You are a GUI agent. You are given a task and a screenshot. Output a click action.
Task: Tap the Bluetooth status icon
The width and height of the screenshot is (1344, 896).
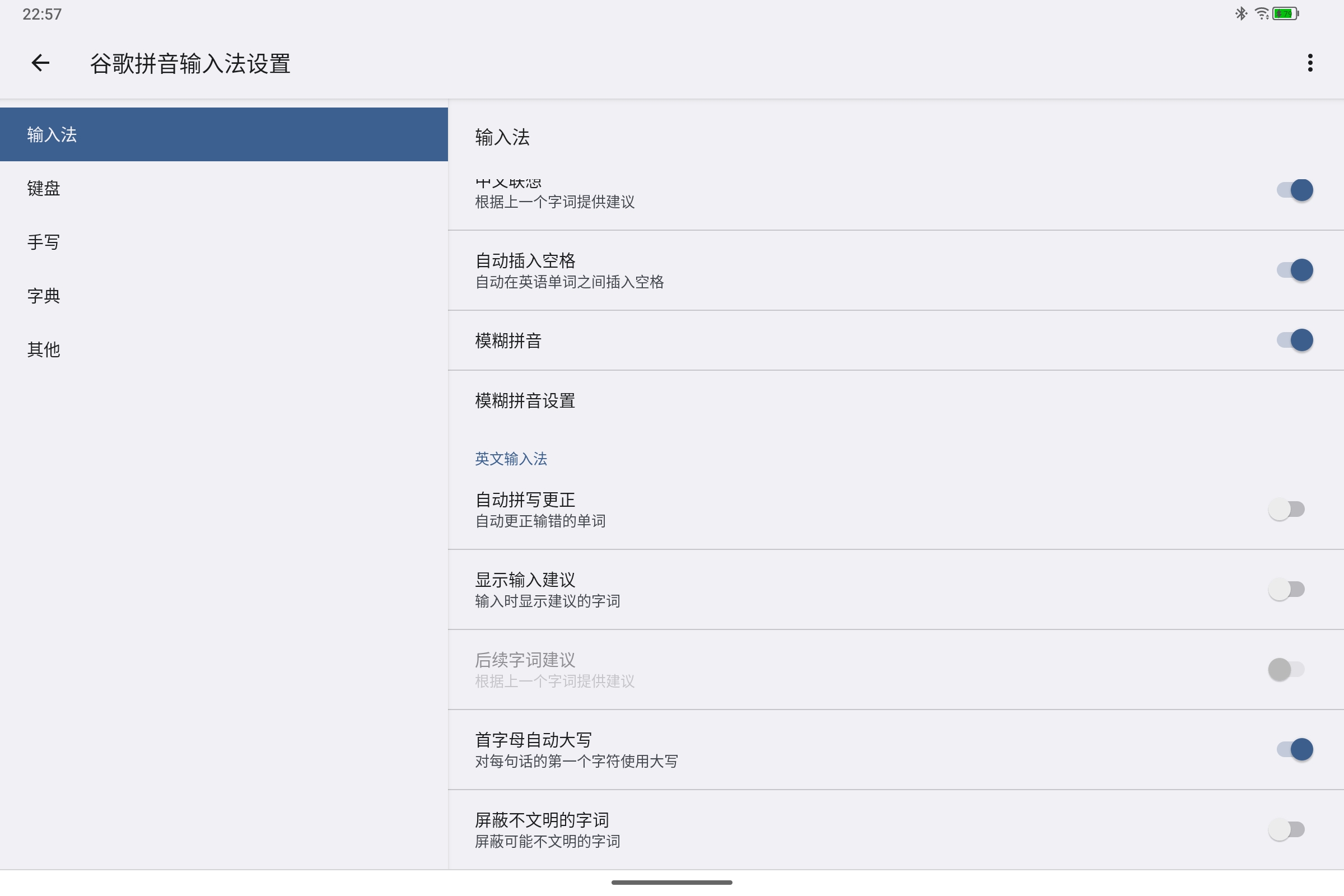tap(1240, 13)
